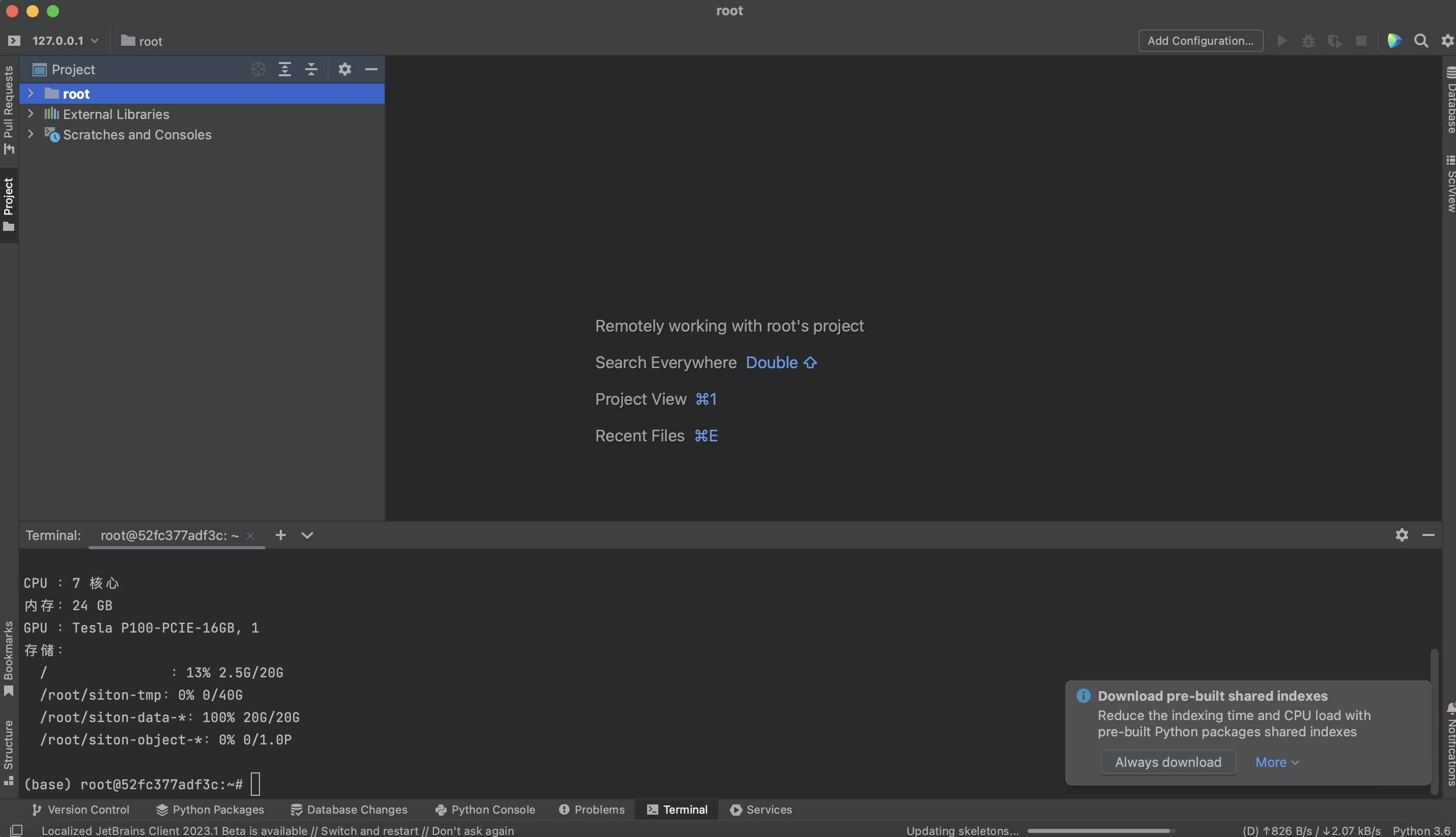Toggle SciView side tool window
Screen dimensions: 1456x837
tap(1450, 184)
